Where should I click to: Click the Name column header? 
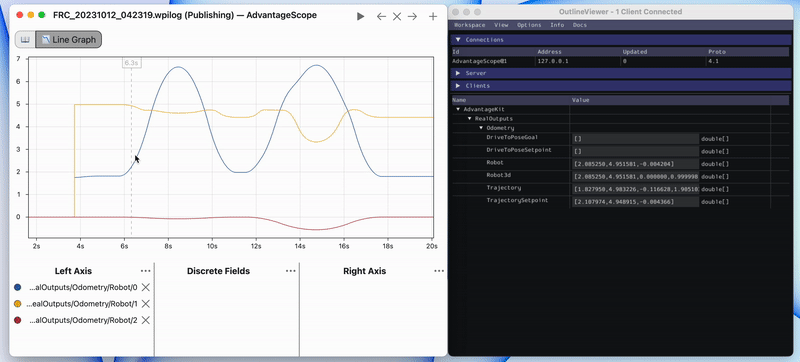click(x=459, y=100)
